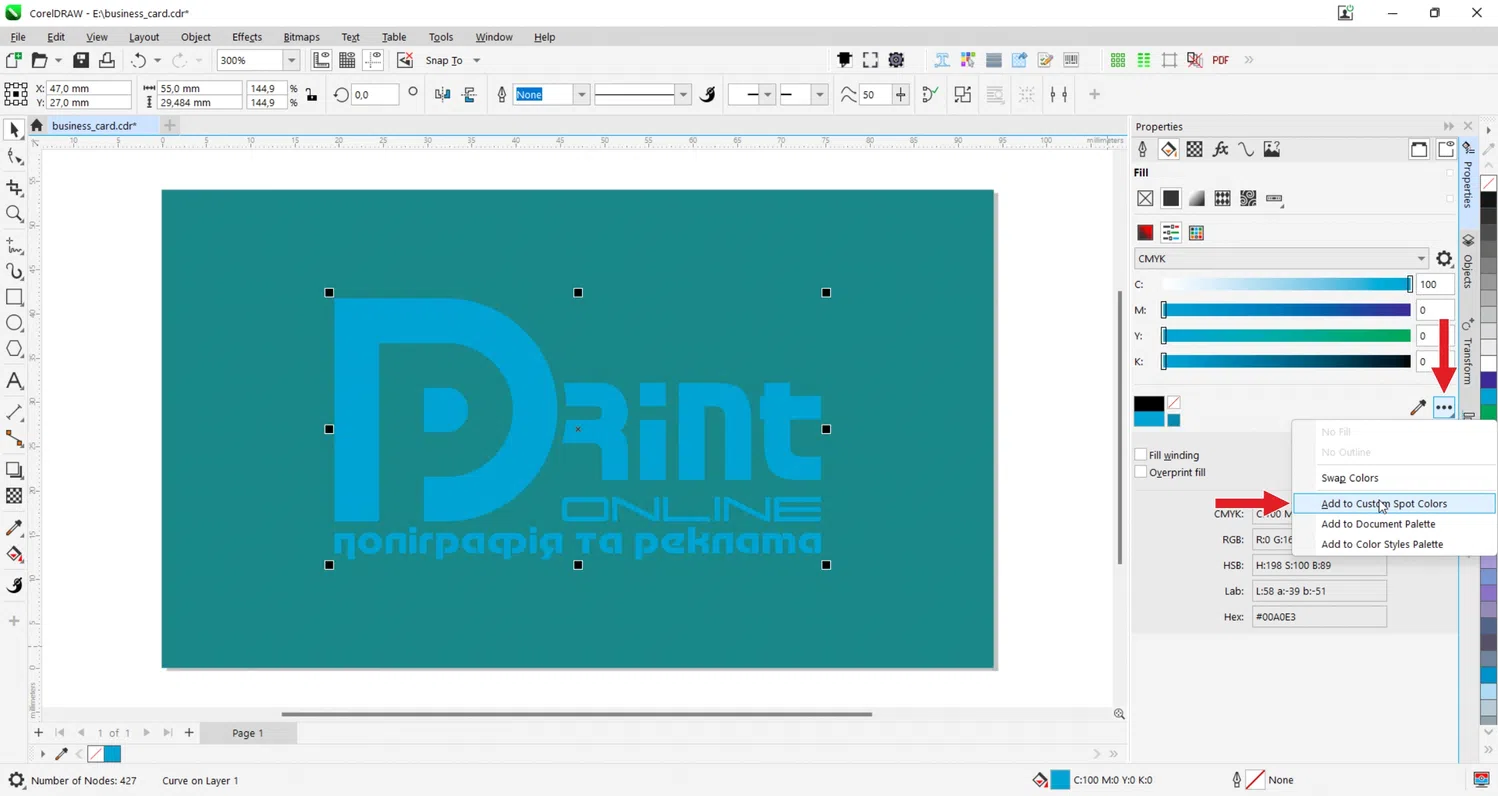The width and height of the screenshot is (1498, 796).
Task: Open the Layout menu
Action: pos(144,37)
